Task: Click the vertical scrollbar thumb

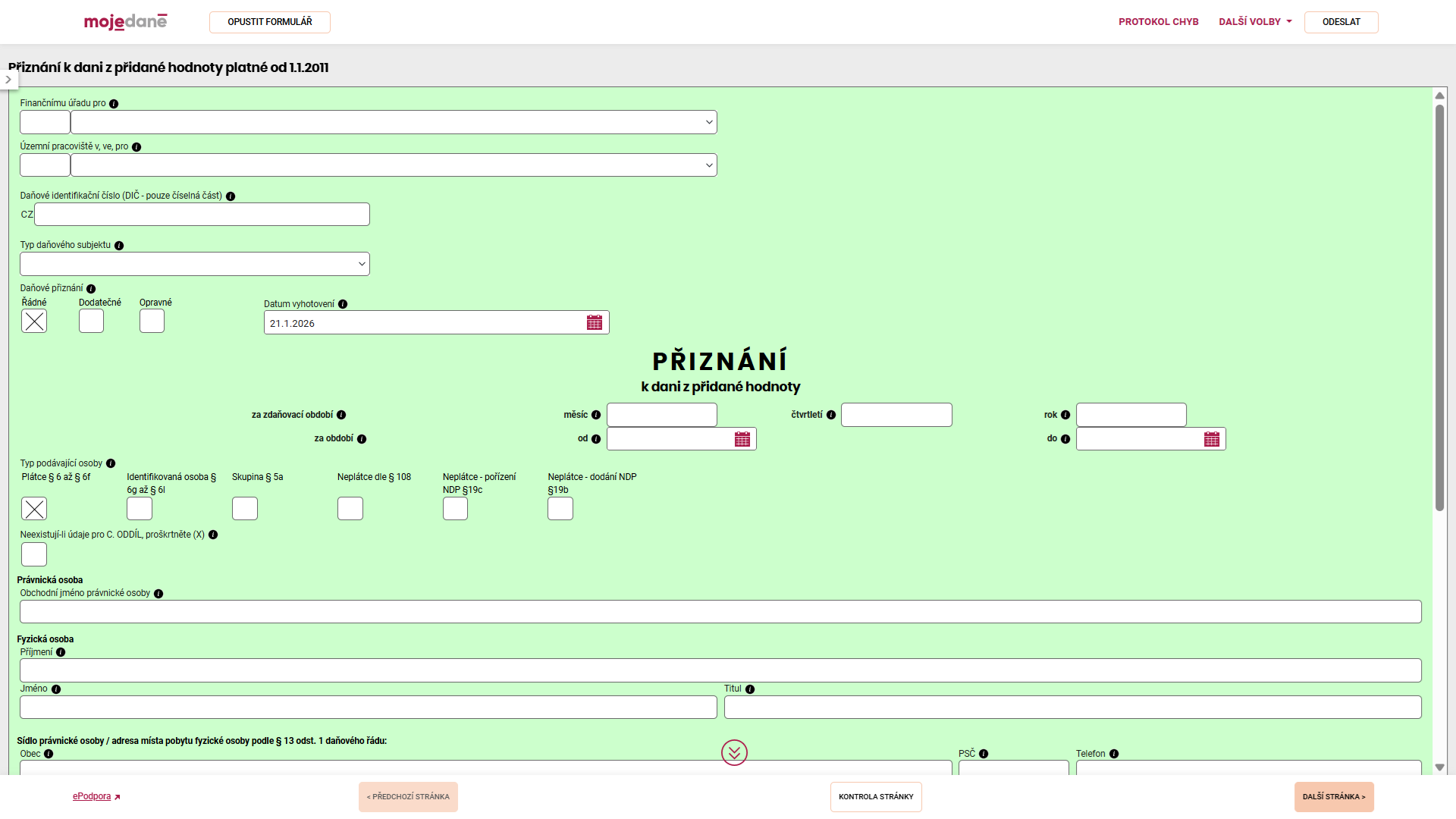Action: [x=1439, y=307]
